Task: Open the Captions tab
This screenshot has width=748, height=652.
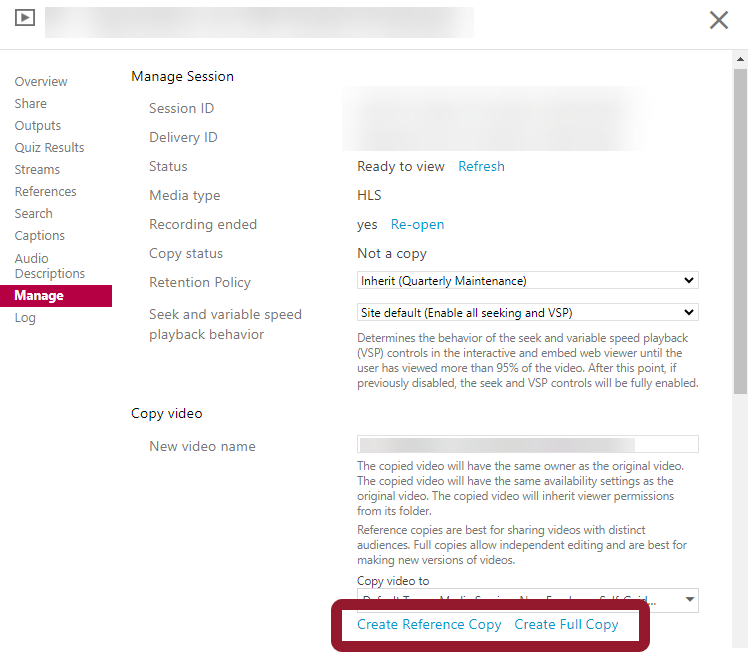Action: click(x=39, y=236)
